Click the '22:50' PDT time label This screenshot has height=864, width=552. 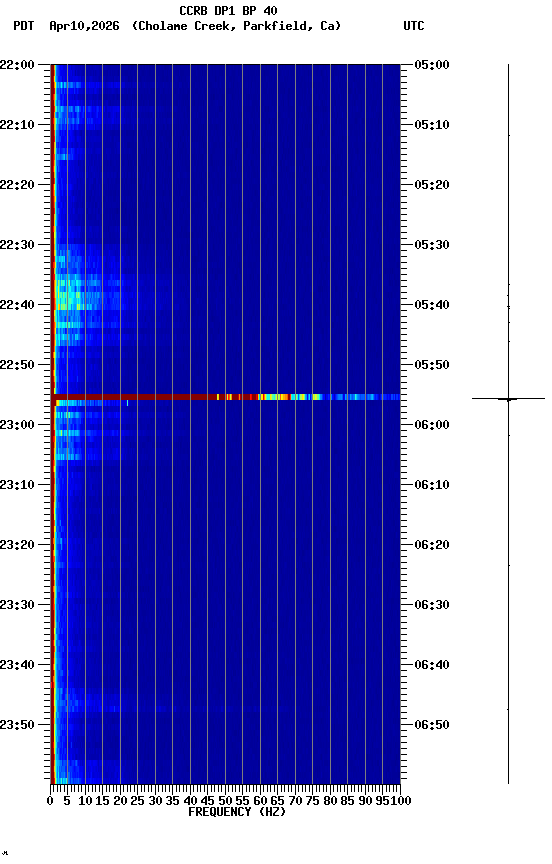coord(17,365)
